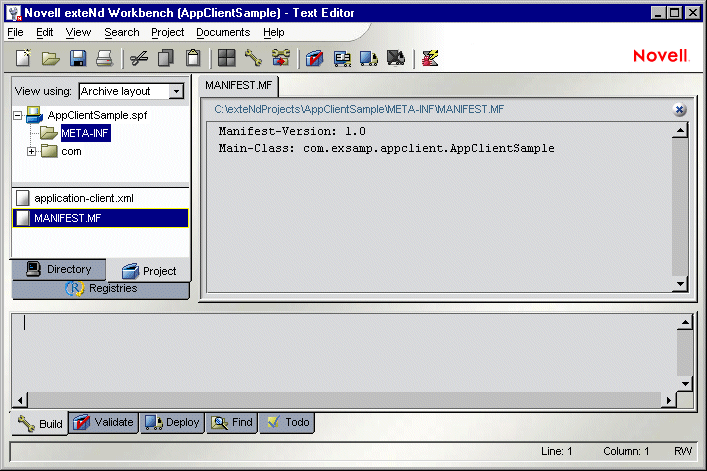Switch to the Project tab
The width and height of the screenshot is (707, 471).
(x=149, y=271)
